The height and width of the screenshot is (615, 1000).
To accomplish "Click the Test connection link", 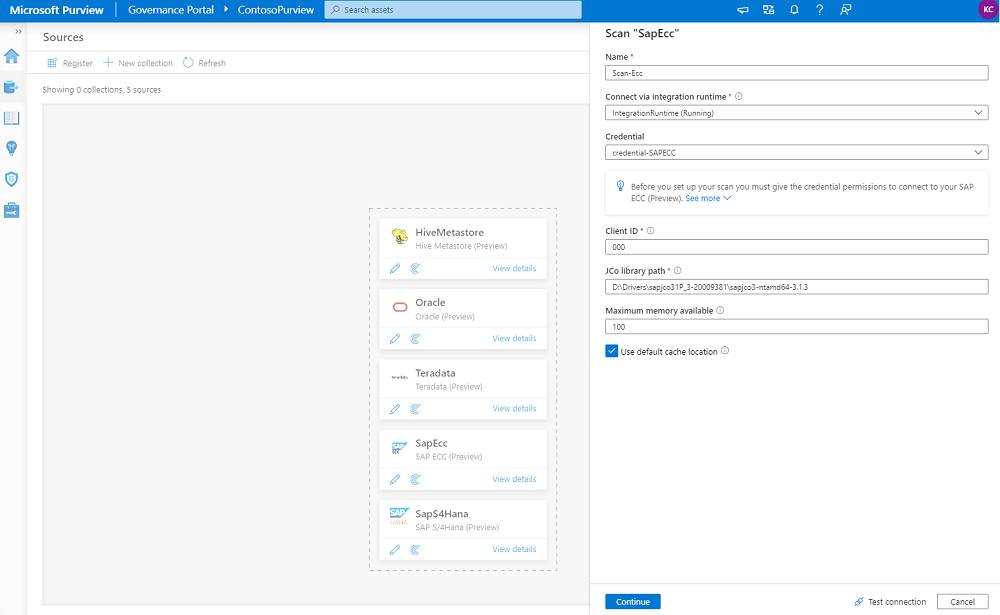I will tap(890, 602).
